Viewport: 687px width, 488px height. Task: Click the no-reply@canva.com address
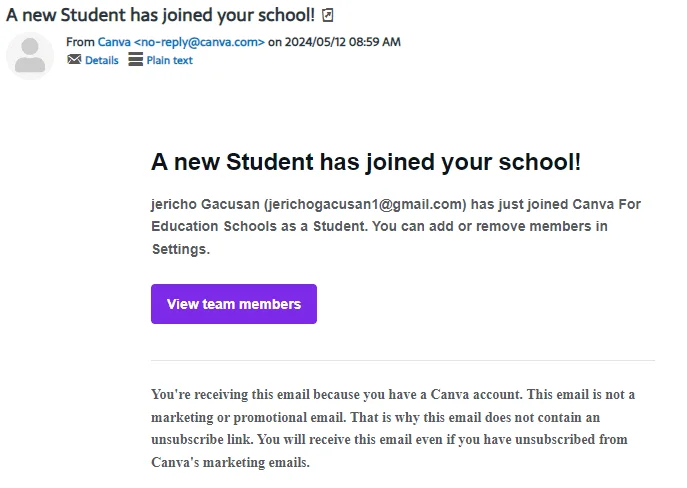(x=199, y=42)
